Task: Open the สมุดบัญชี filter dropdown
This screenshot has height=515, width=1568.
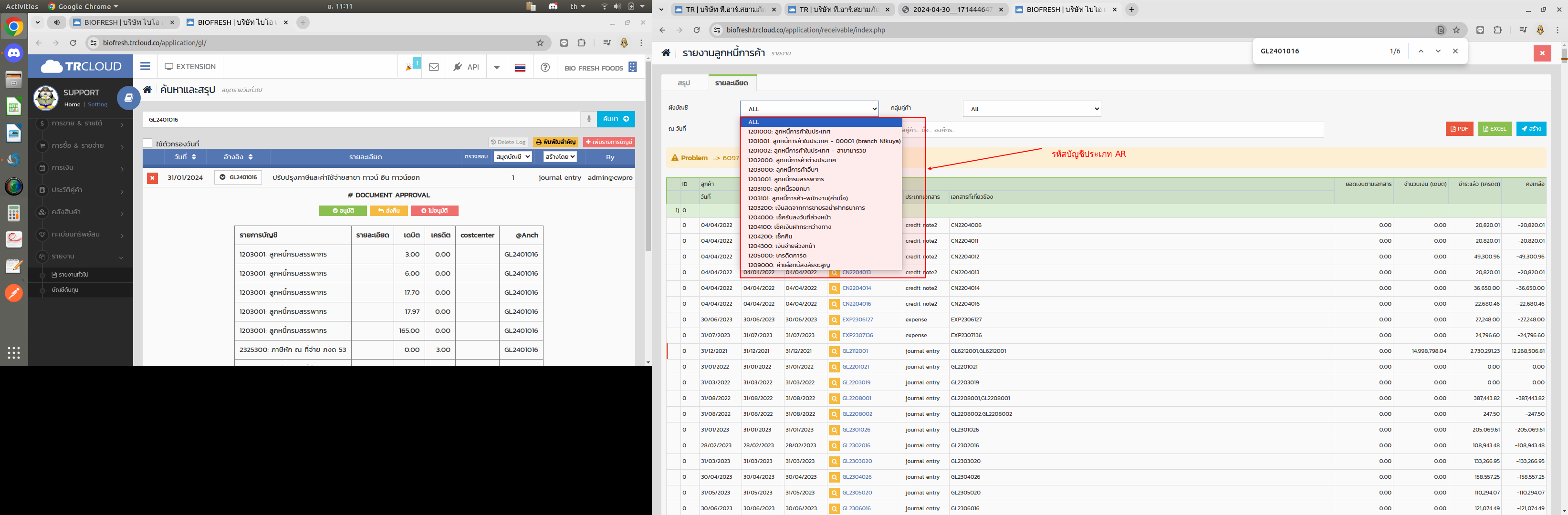Action: coord(512,157)
